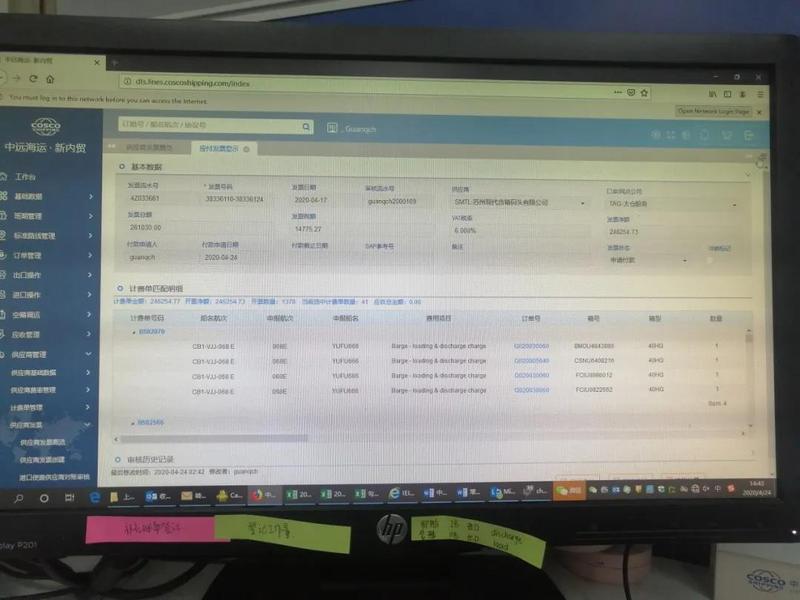Click the user avatar icon beside Guanqch
Viewport: 800px width, 600px height.
(333, 128)
